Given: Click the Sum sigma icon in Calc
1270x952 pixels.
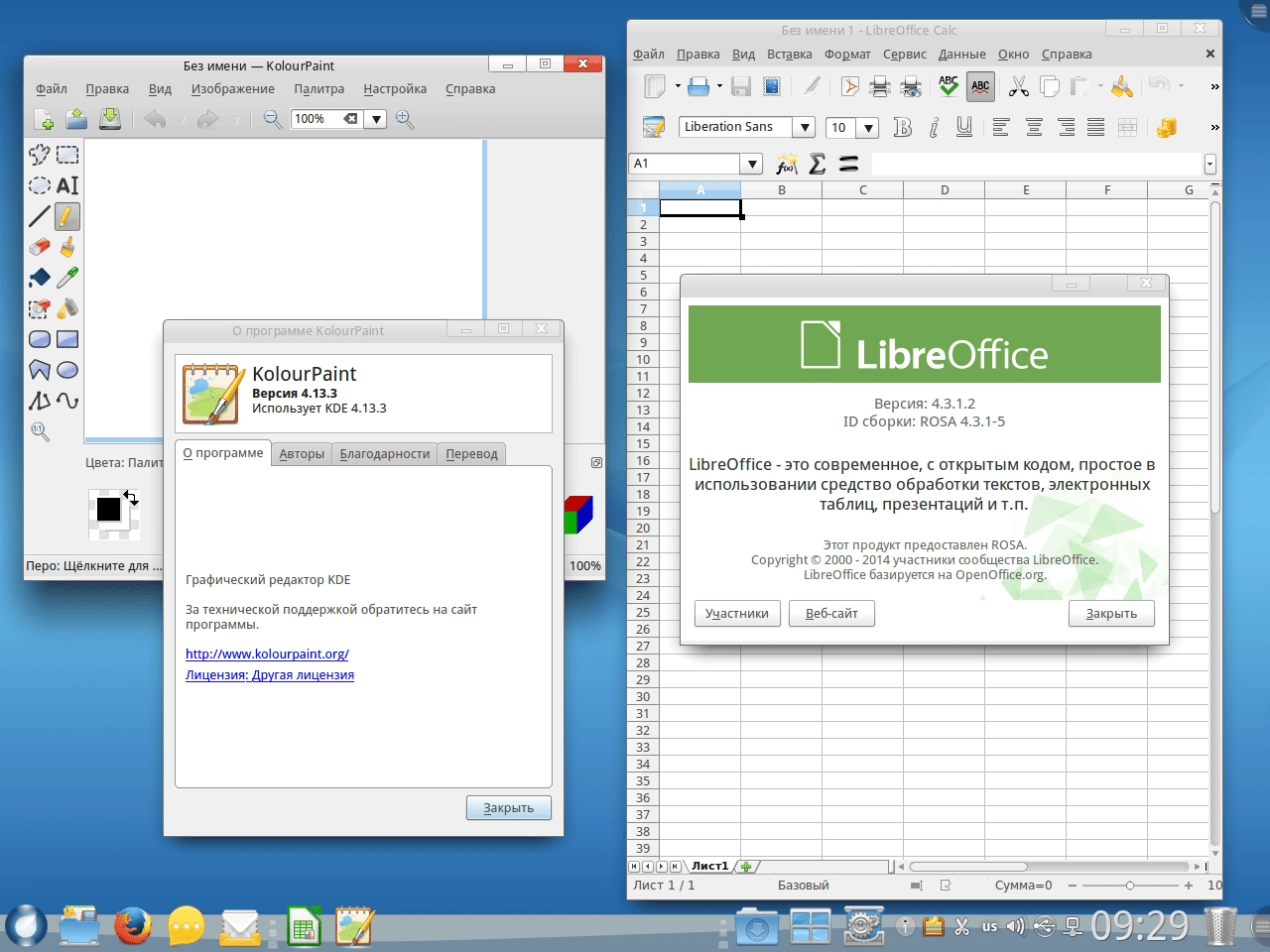Looking at the screenshot, I should point(818,164).
